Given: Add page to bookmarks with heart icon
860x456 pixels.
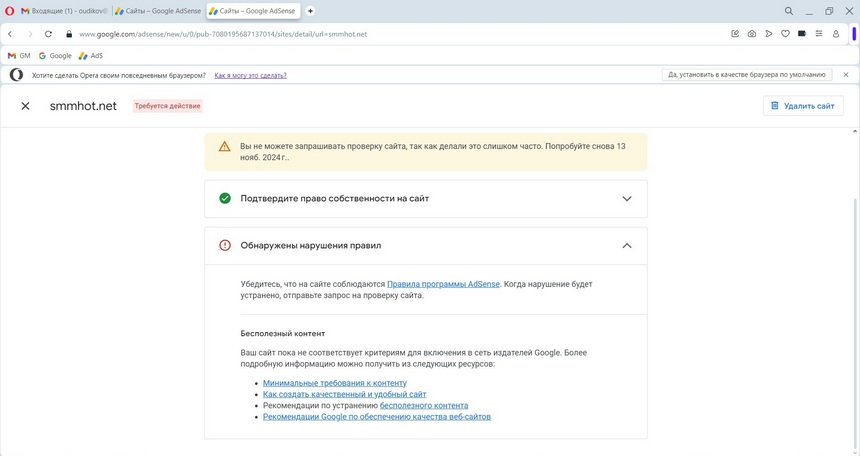Looking at the screenshot, I should point(785,33).
